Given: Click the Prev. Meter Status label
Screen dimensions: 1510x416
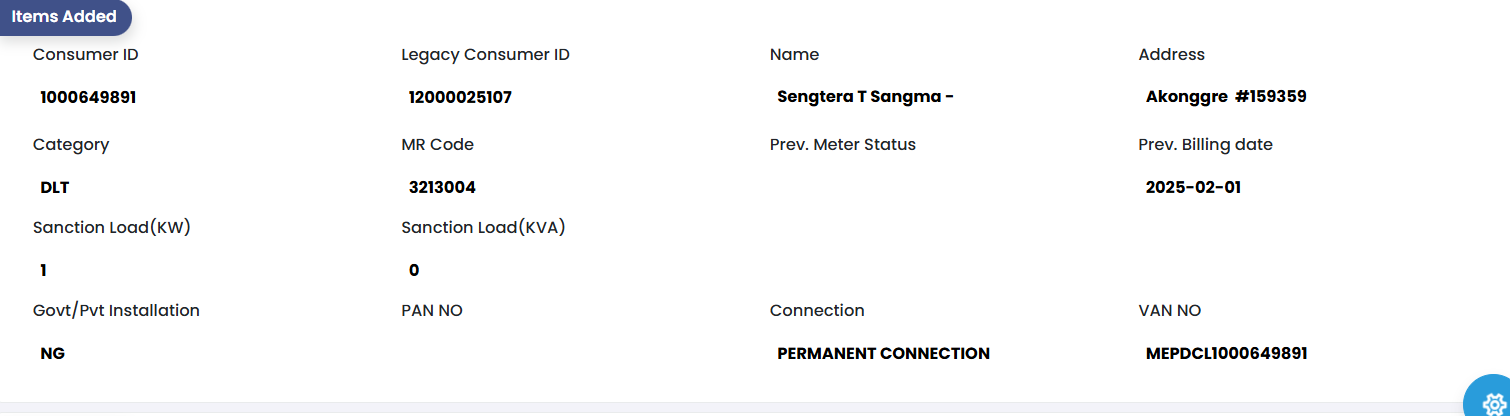Looking at the screenshot, I should (842, 145).
